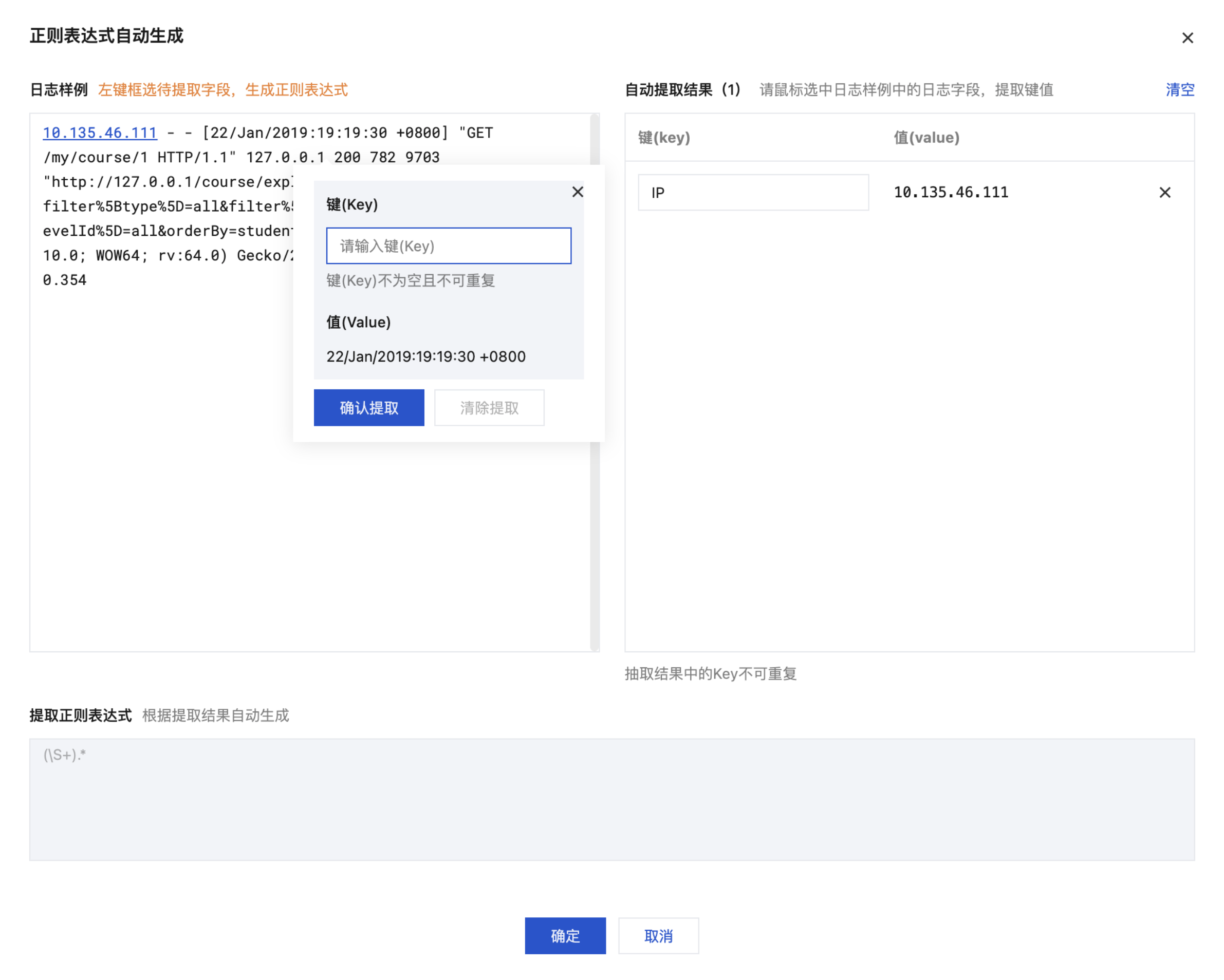Confirm with the 确定 button
1224x980 pixels.
pyautogui.click(x=565, y=935)
